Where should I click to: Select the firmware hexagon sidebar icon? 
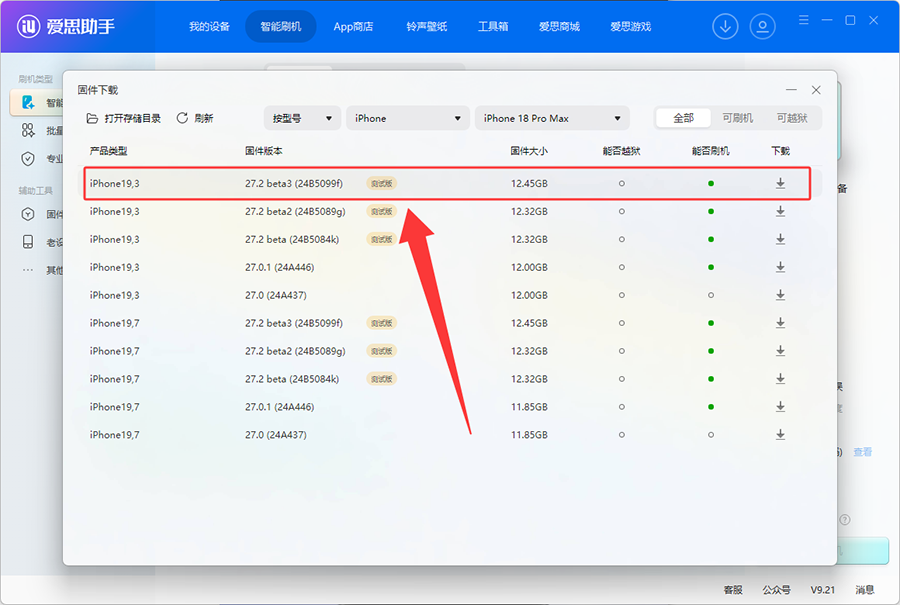click(x=28, y=214)
